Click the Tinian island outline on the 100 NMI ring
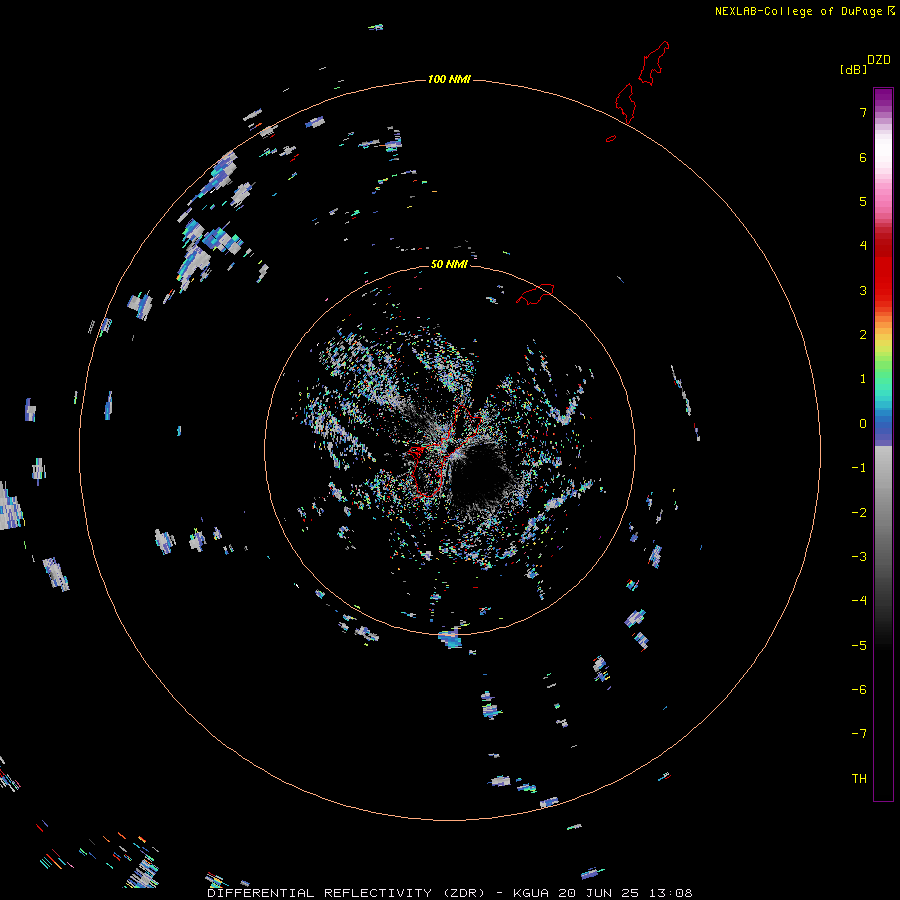900x900 pixels. pyautogui.click(x=625, y=103)
